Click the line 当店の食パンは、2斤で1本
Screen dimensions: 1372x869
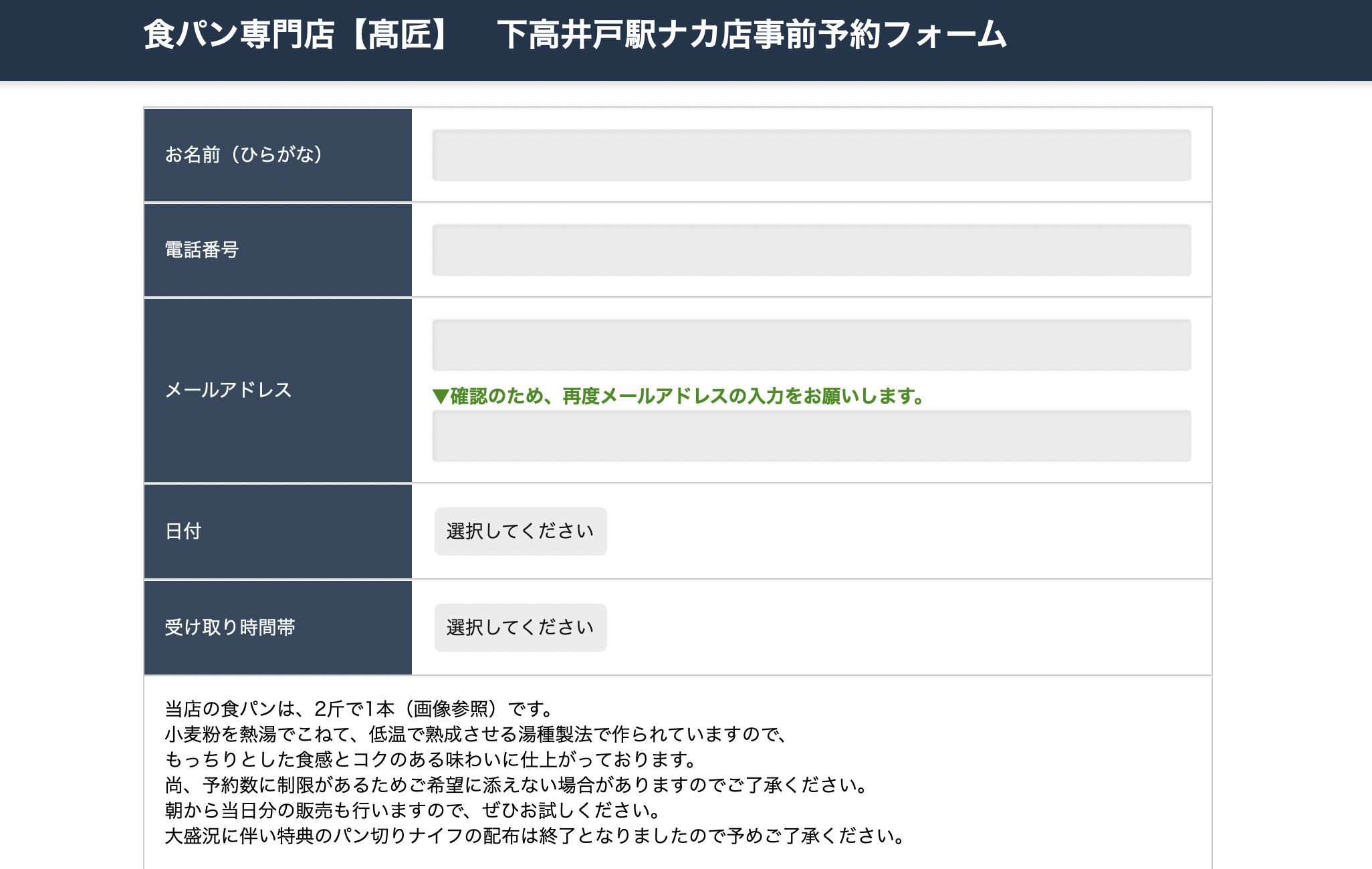(359, 709)
